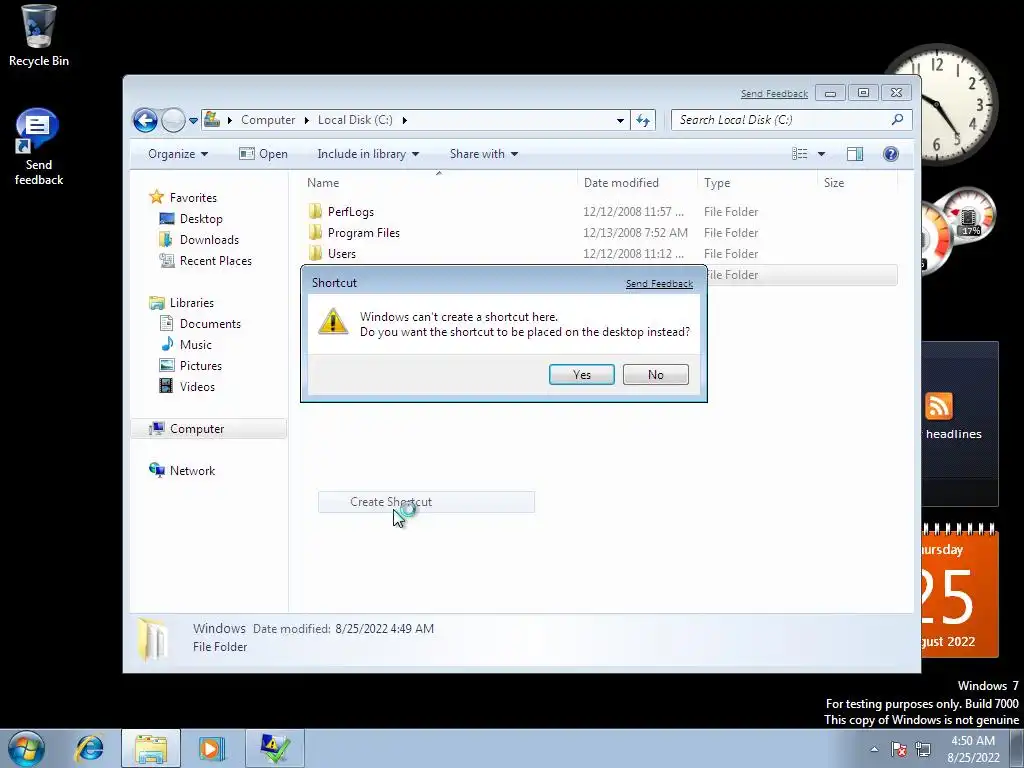Click the search magnifier icon

point(897,120)
